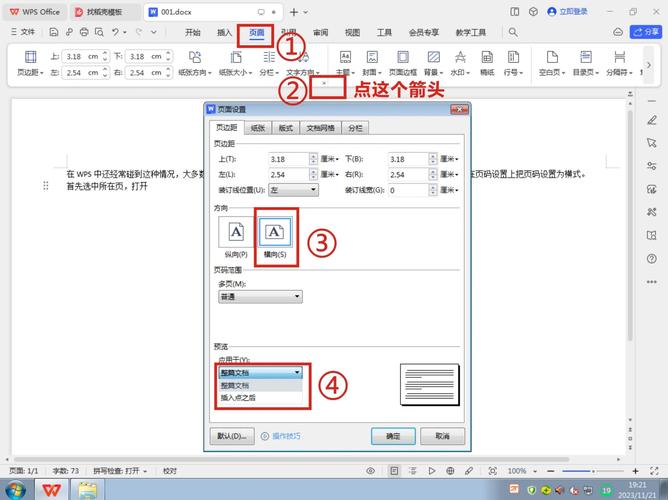Click the zoom out minus button
Image resolution: width=668 pixels, height=500 pixels.
pos(551,471)
